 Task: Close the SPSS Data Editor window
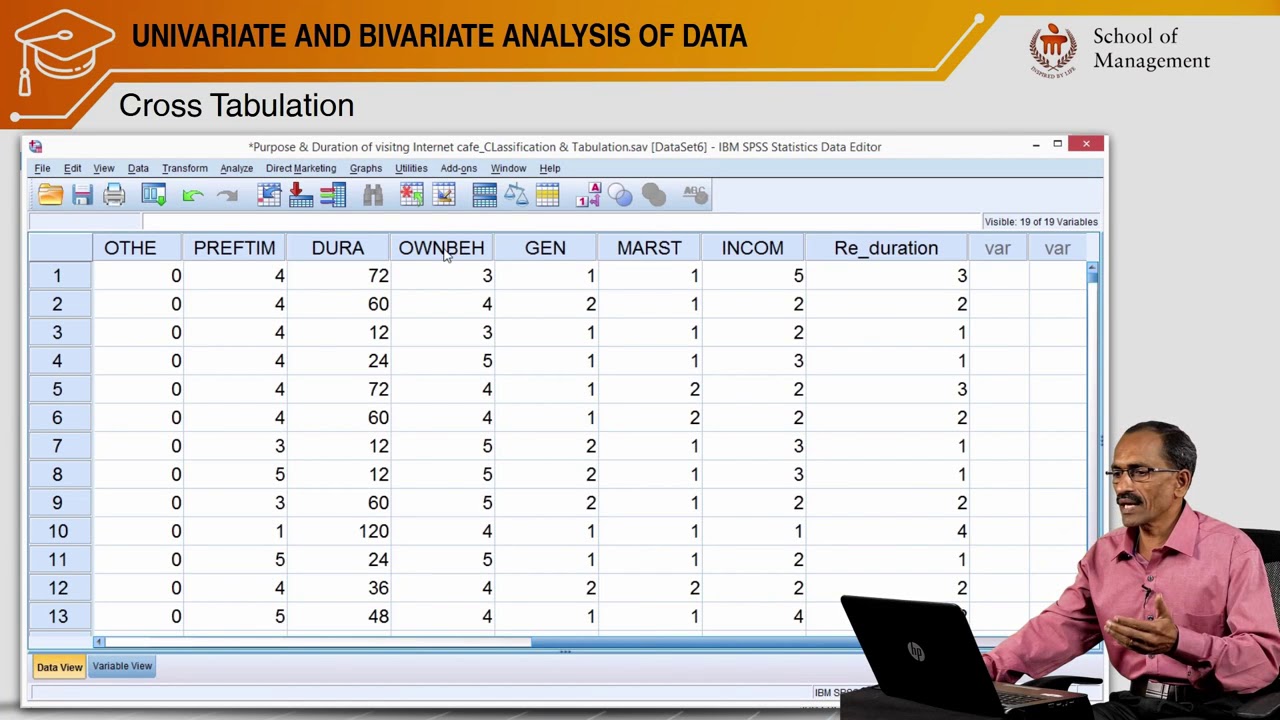1086,145
